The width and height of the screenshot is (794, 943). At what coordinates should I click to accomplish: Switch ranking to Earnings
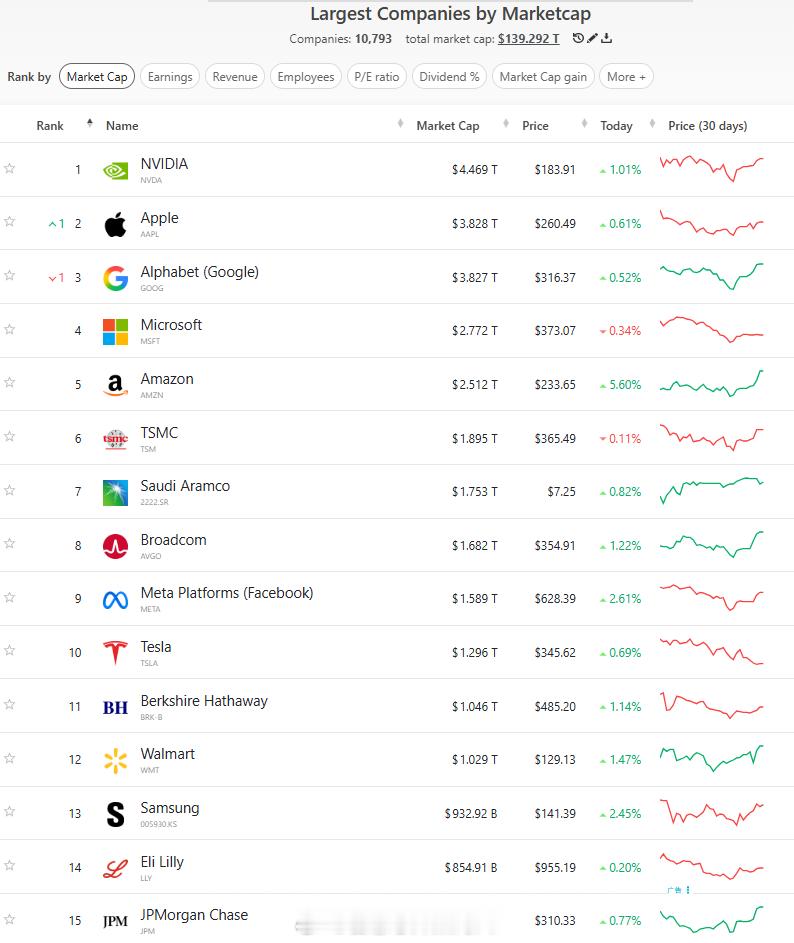[x=169, y=77]
